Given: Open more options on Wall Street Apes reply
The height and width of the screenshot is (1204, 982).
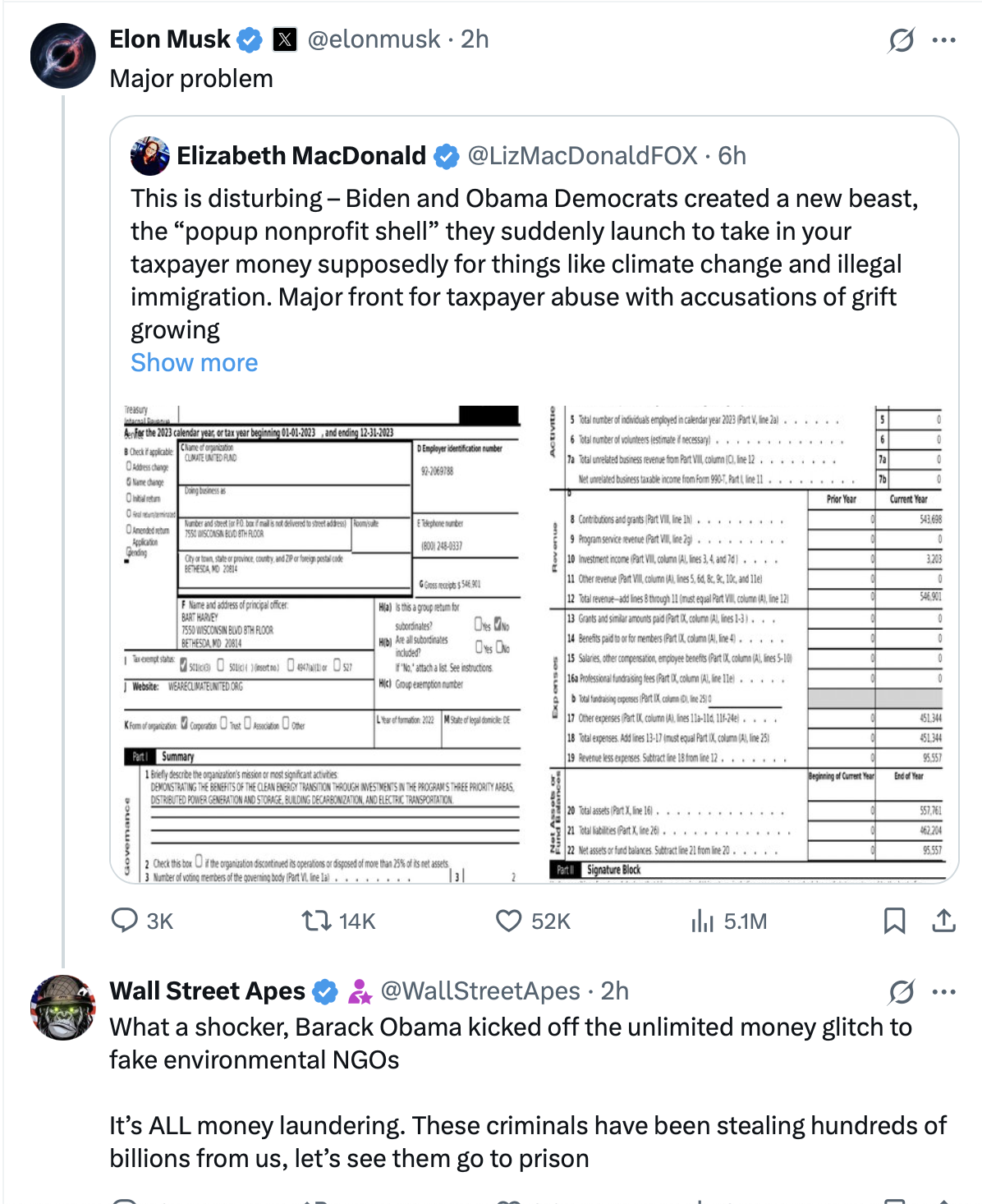Looking at the screenshot, I should click(944, 991).
